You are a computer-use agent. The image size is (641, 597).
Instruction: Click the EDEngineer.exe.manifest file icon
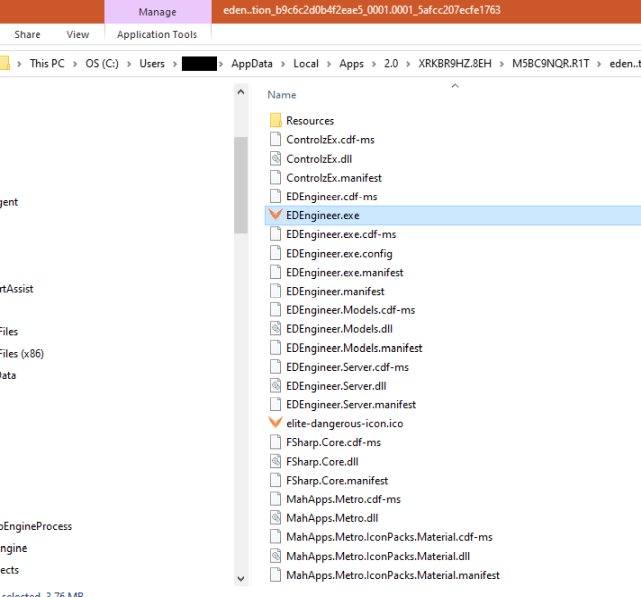tap(276, 272)
